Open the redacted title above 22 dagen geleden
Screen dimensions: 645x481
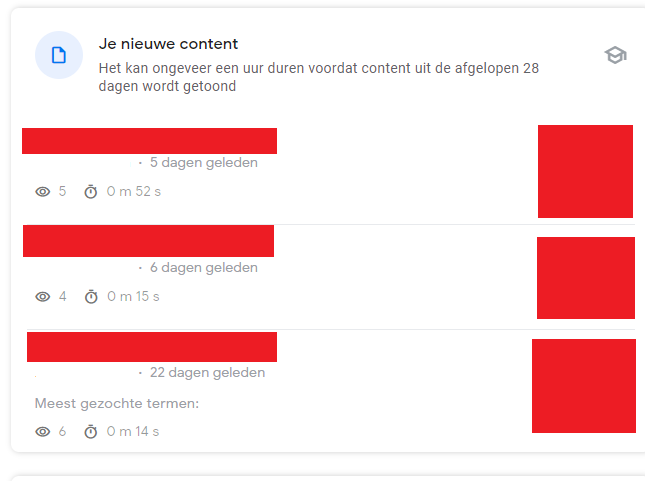click(152, 347)
